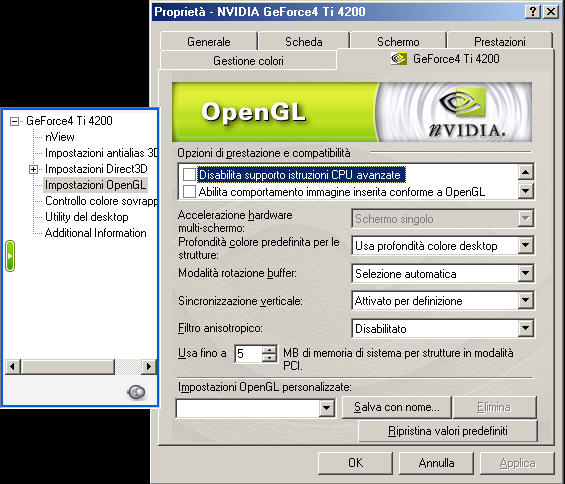Switch to the Scheda tab
This screenshot has height=484, width=565.
pyautogui.click(x=304, y=41)
